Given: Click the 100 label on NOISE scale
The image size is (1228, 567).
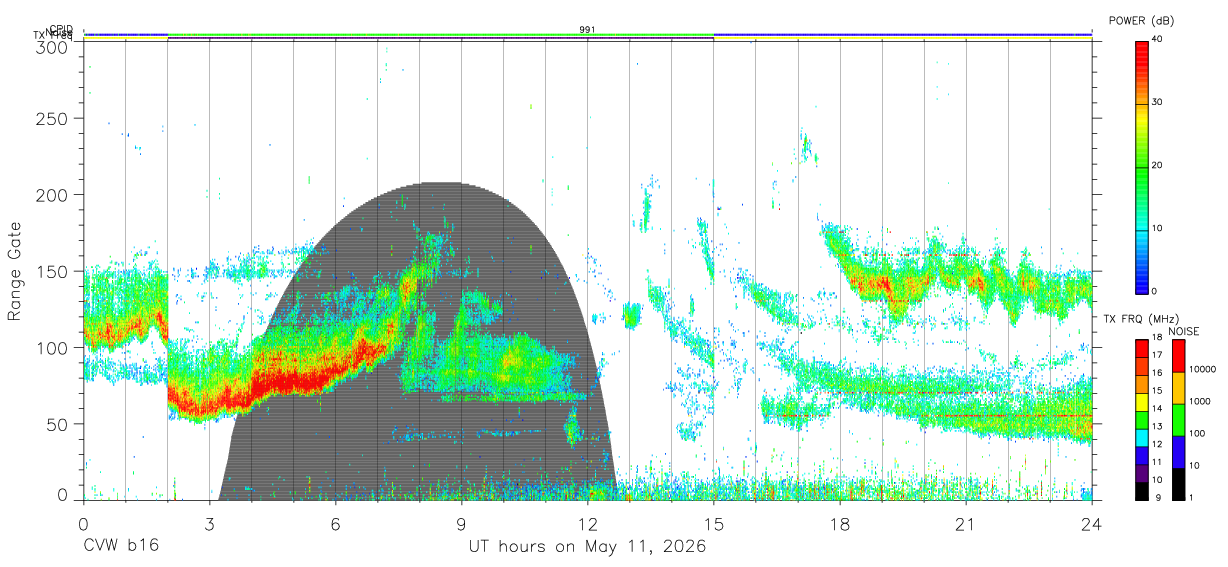Looking at the screenshot, I should pos(1197,433).
